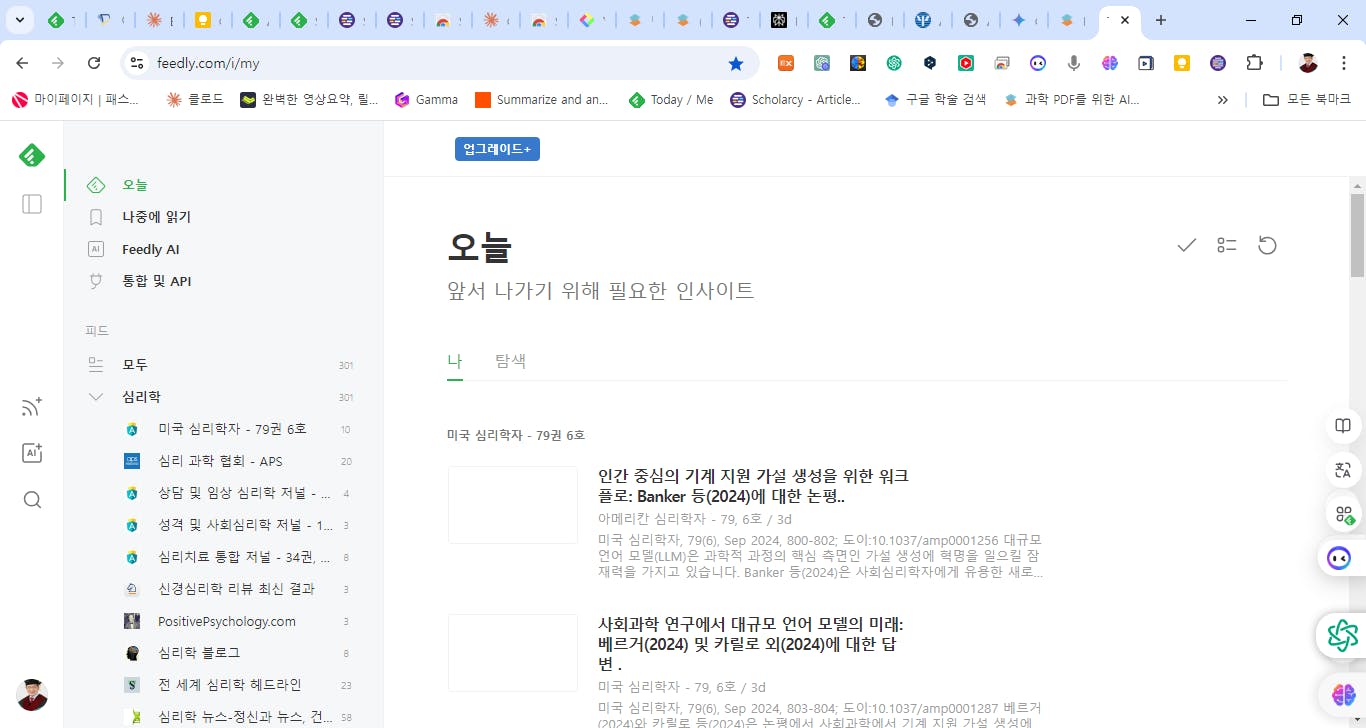This screenshot has height=728, width=1366.
Task: Select PositivePsychology.com feed
Action: tap(226, 621)
